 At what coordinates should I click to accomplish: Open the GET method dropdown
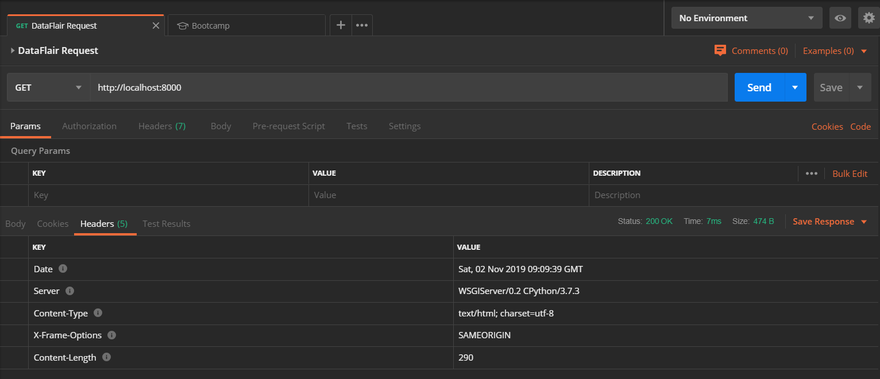(48, 88)
